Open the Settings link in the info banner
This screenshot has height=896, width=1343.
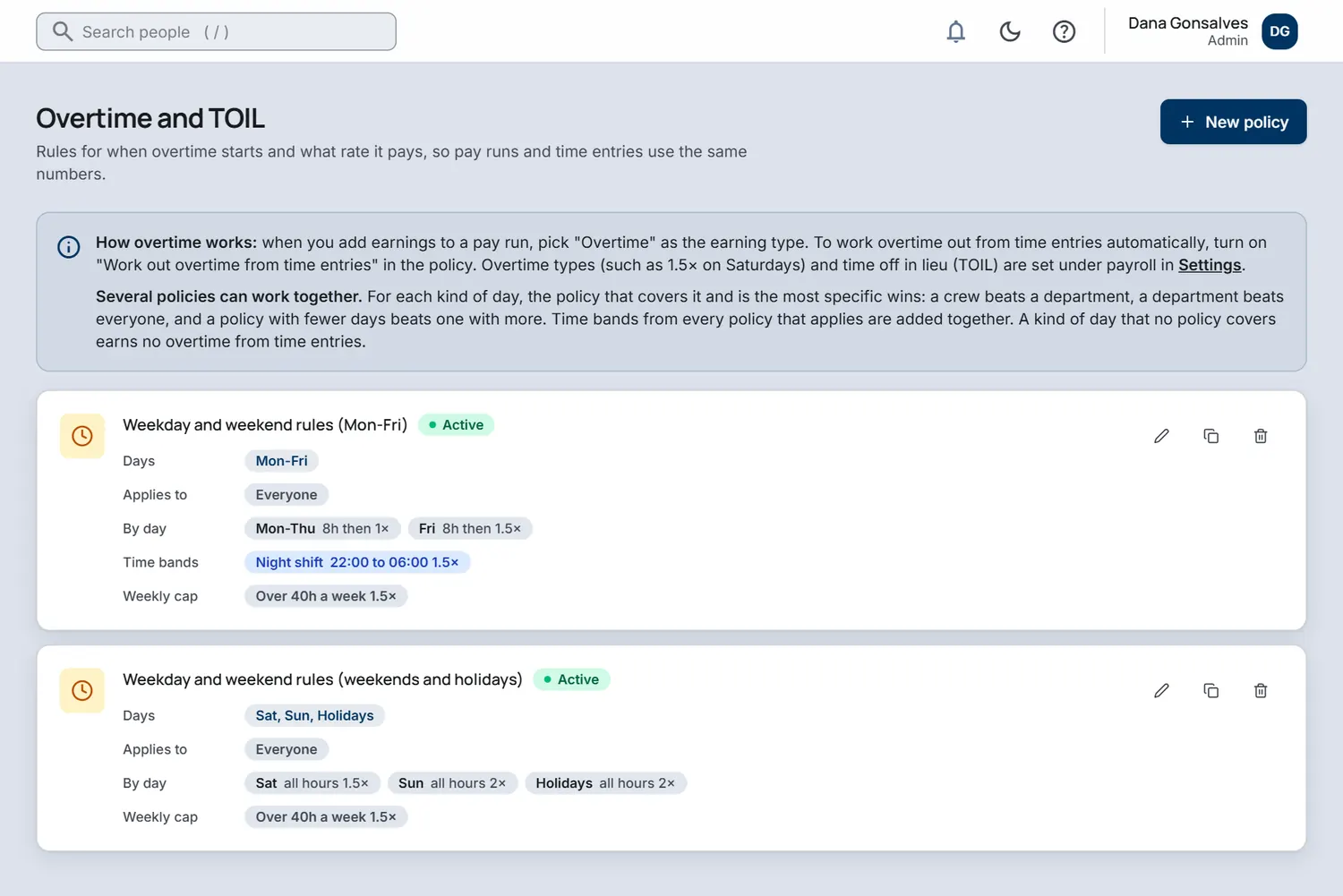[1210, 265]
